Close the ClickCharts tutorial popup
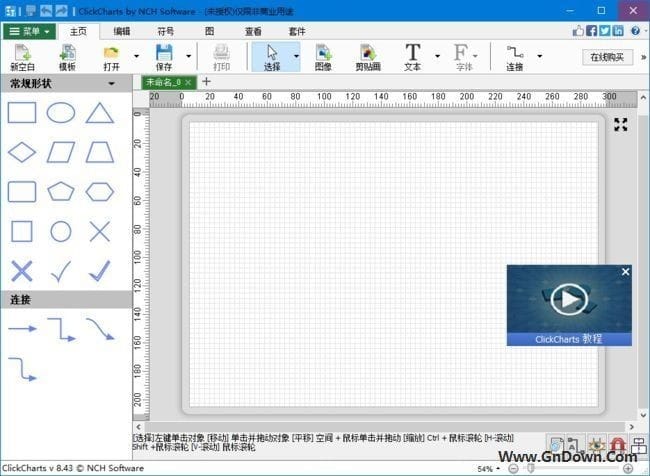Screen dimensions: 650x476 (x=626, y=272)
